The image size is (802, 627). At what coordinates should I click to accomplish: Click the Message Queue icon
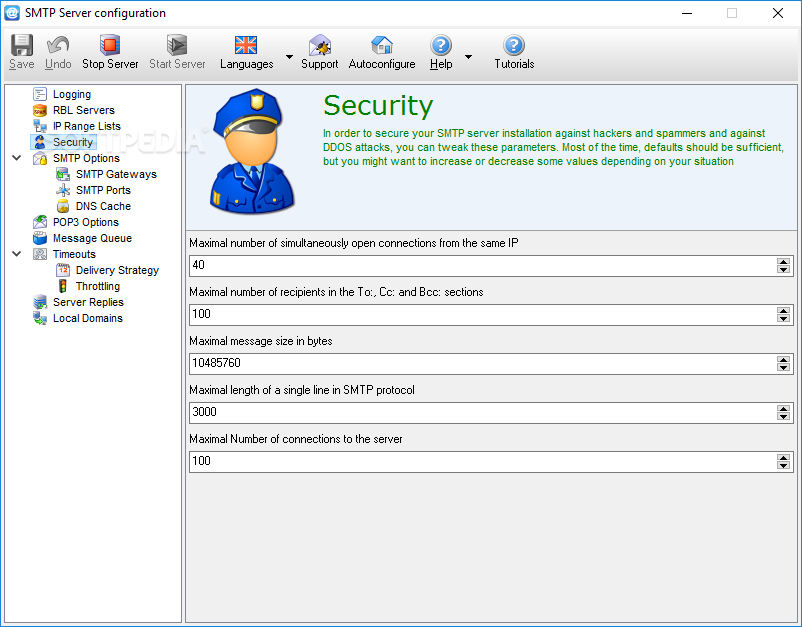[40, 238]
